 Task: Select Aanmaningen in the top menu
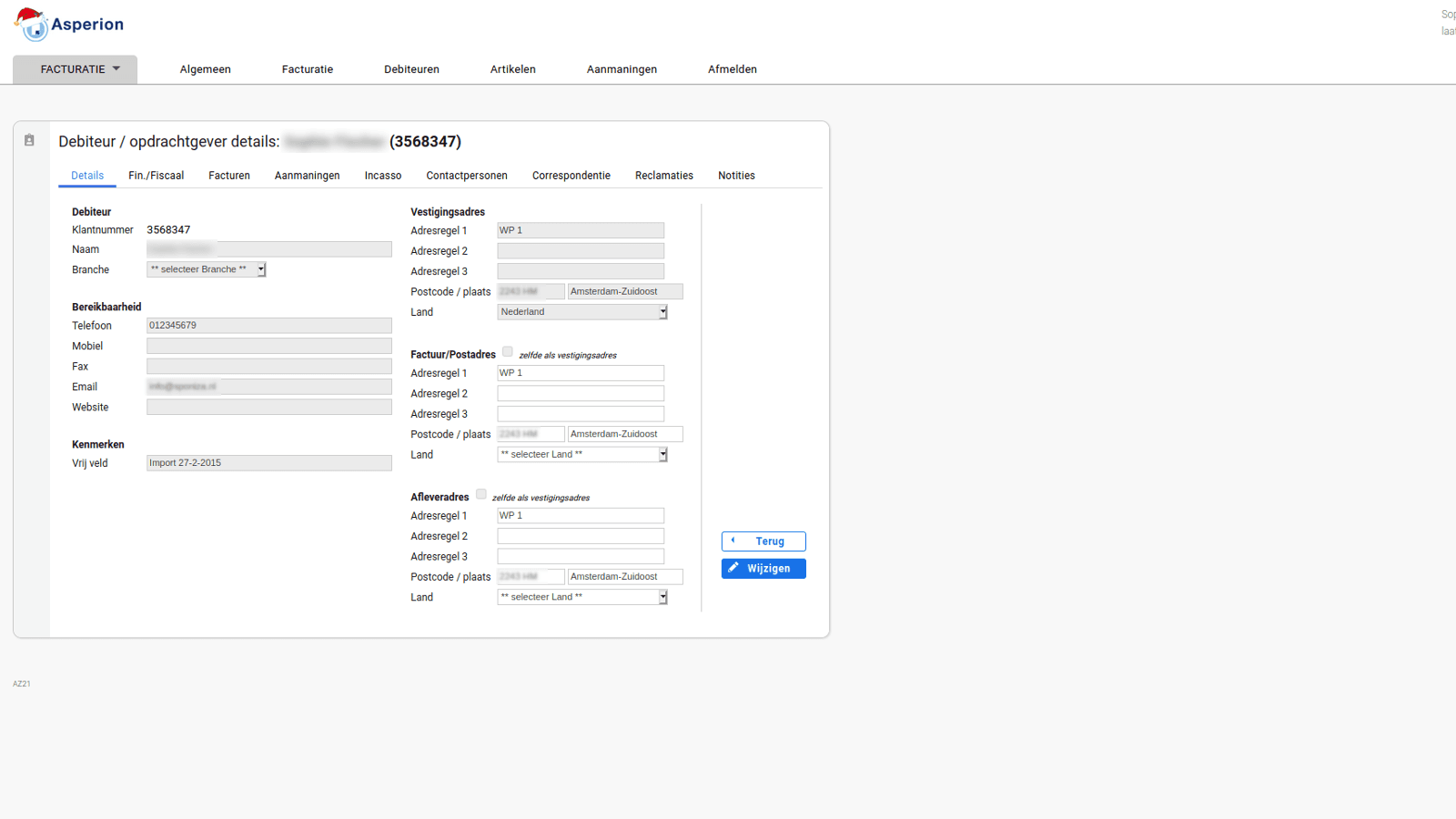pos(622,69)
